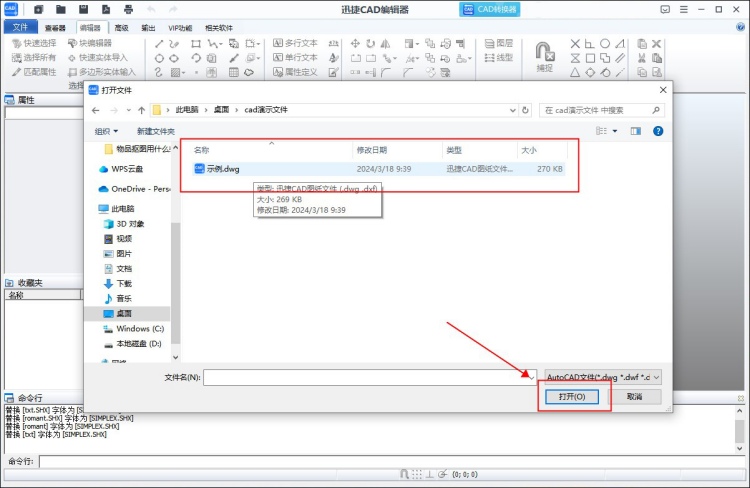Select the line drawing tool
The width and height of the screenshot is (750, 488).
159,44
